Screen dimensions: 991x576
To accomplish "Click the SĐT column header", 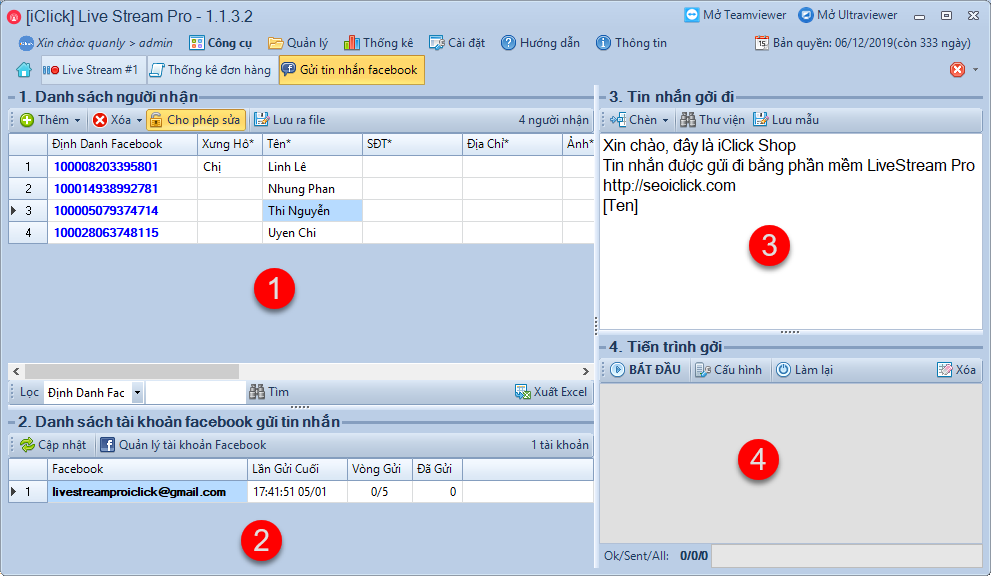I will point(413,144).
